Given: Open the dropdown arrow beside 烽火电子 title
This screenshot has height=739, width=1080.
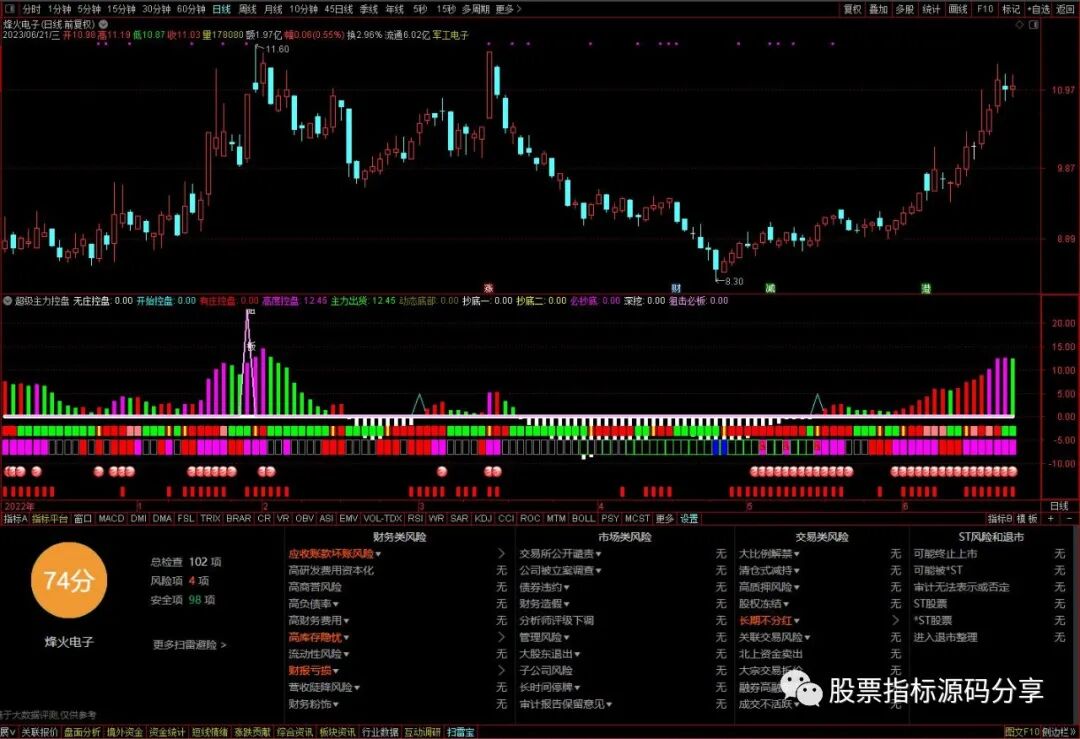Looking at the screenshot, I should (x=103, y=24).
